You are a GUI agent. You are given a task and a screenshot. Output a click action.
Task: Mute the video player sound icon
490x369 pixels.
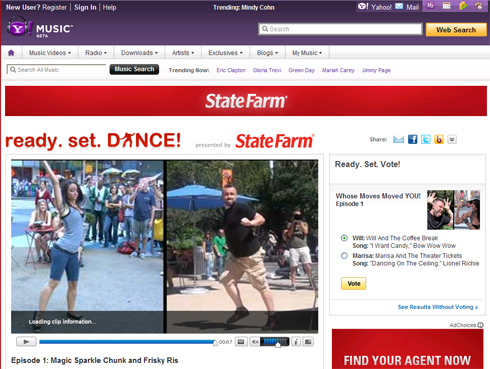(255, 342)
